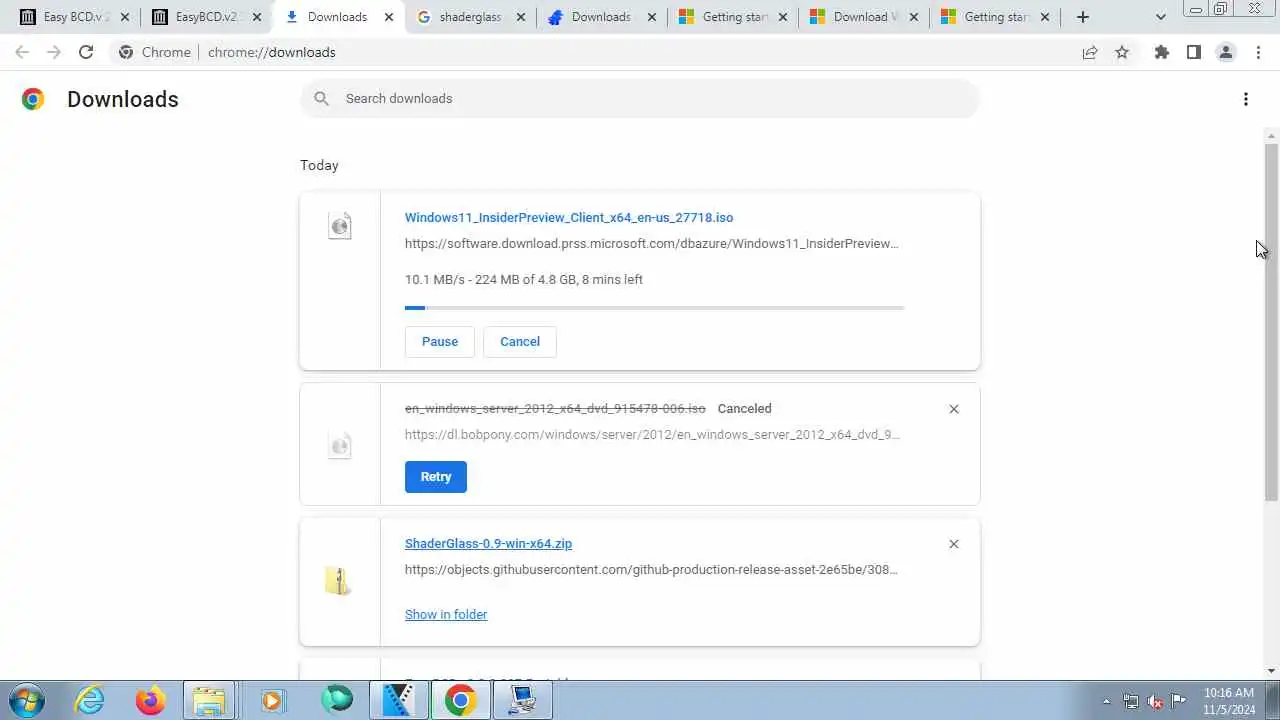
Task: Click the scrollbar down arrow
Action: click(x=1272, y=671)
